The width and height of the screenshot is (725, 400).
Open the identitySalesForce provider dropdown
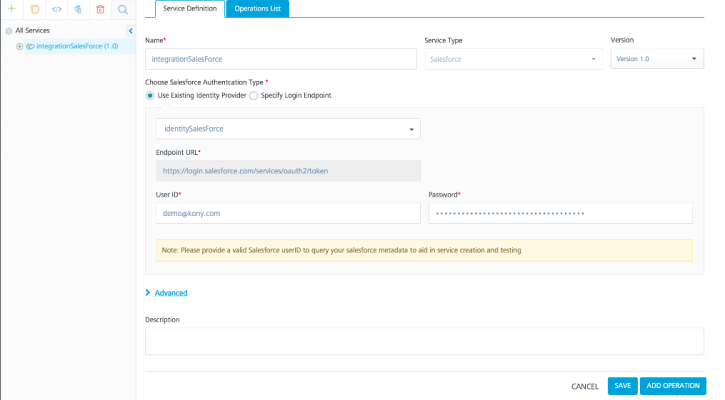click(288, 129)
